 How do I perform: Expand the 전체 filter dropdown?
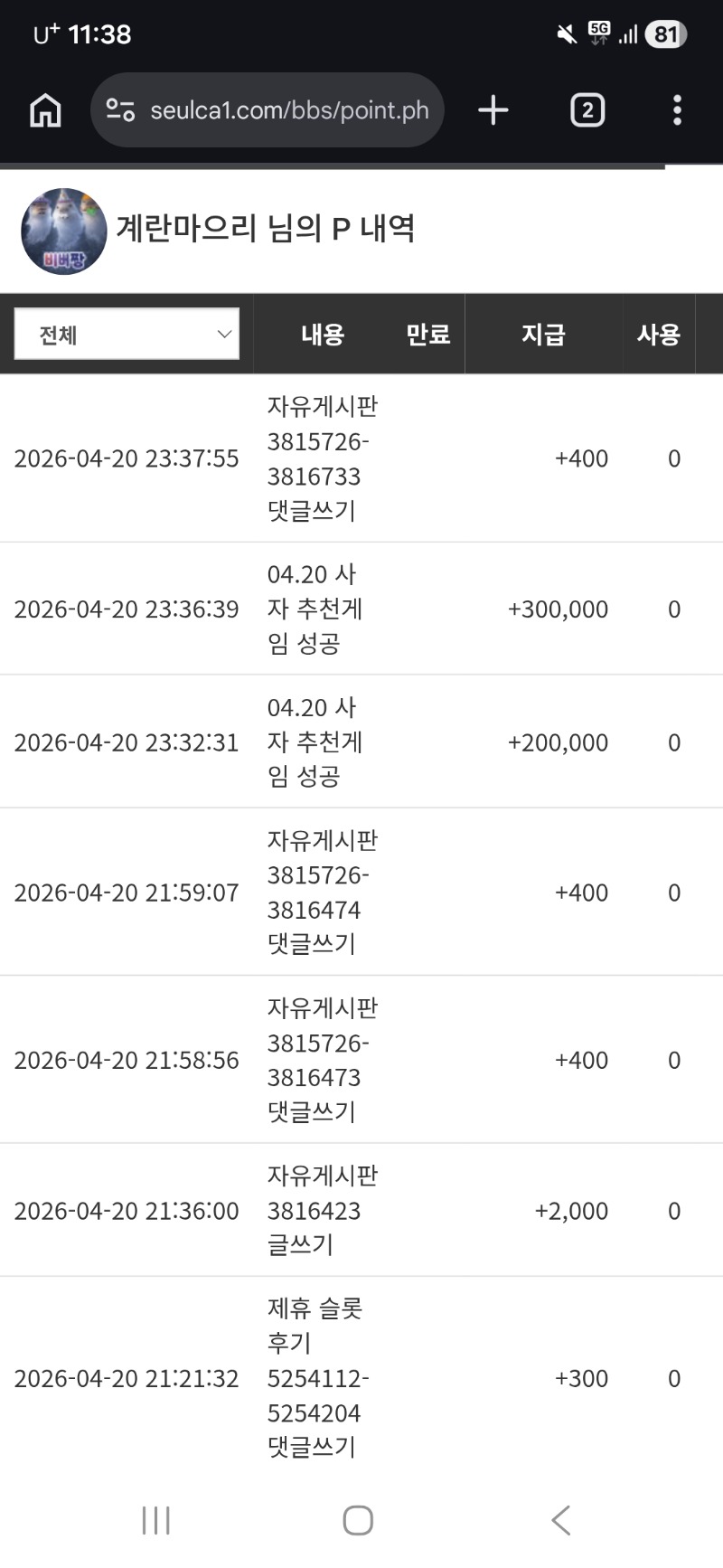tap(127, 335)
